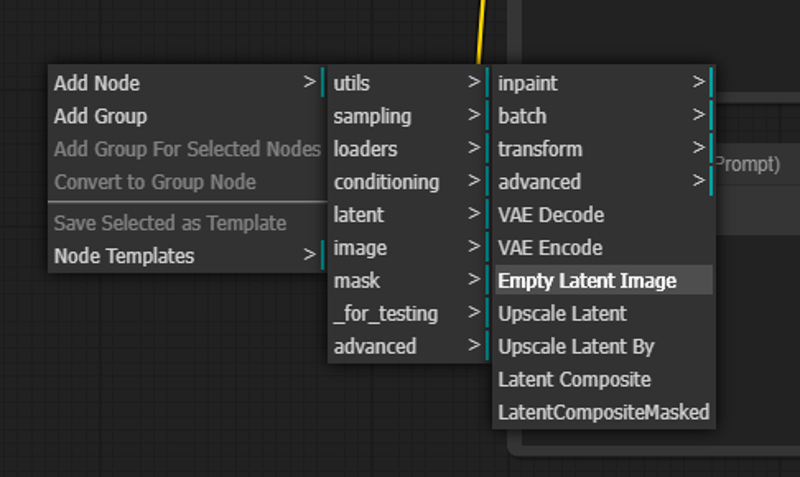Image resolution: width=800 pixels, height=477 pixels.
Task: Select LatentCompositeMasked entry
Action: click(604, 412)
